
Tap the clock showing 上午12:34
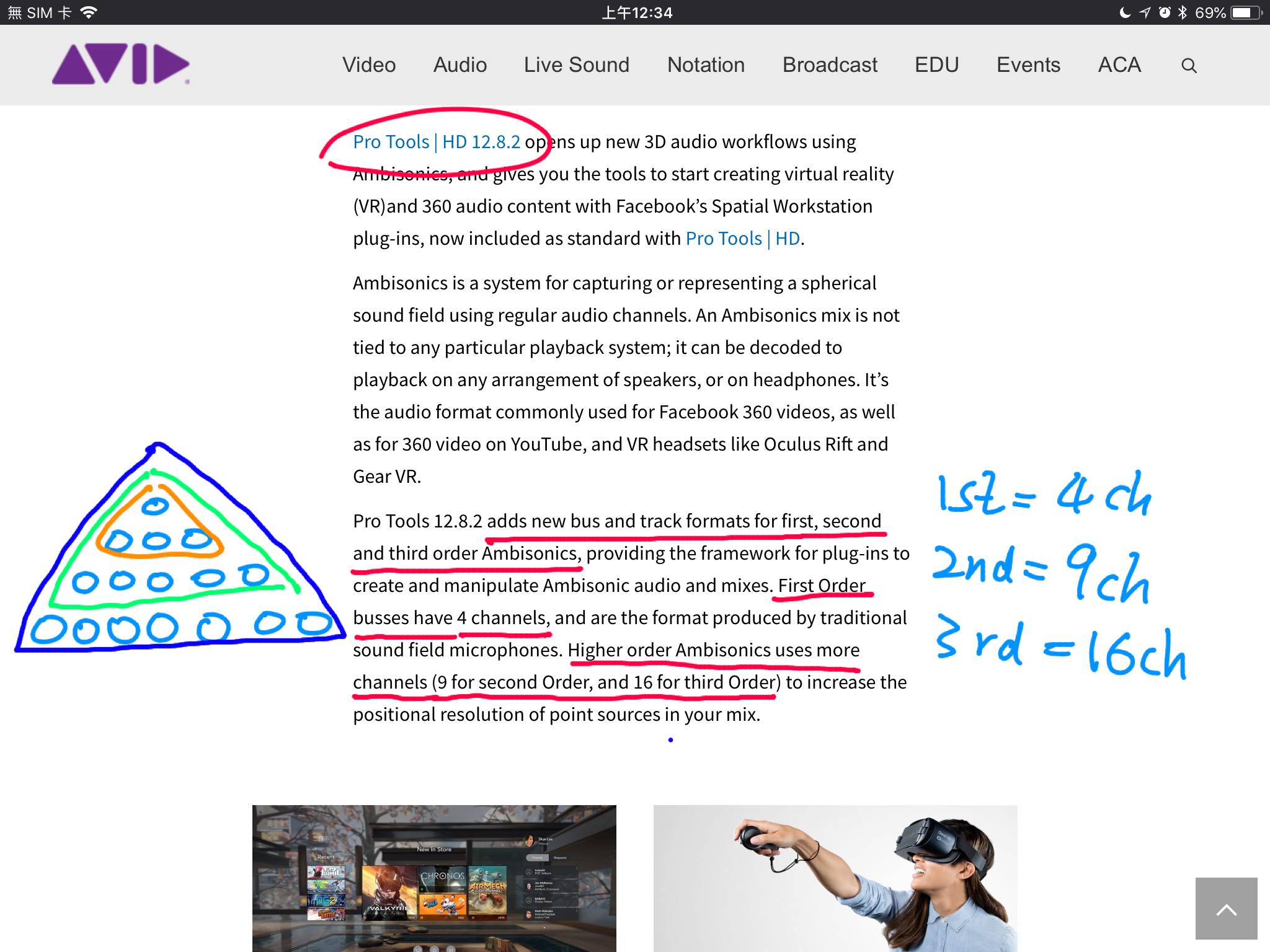click(x=637, y=12)
